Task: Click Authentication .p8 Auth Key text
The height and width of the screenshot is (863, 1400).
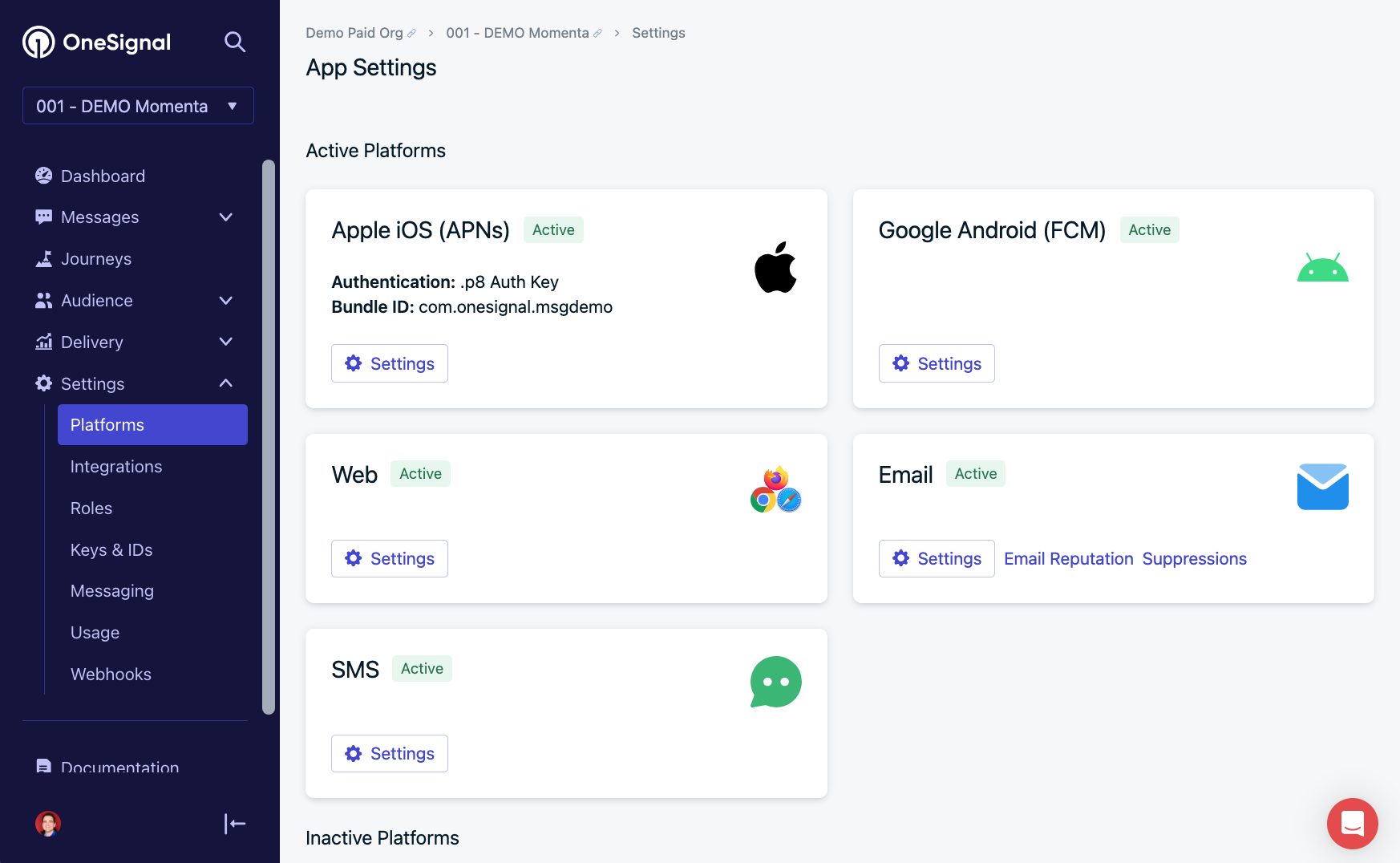Action: click(445, 282)
